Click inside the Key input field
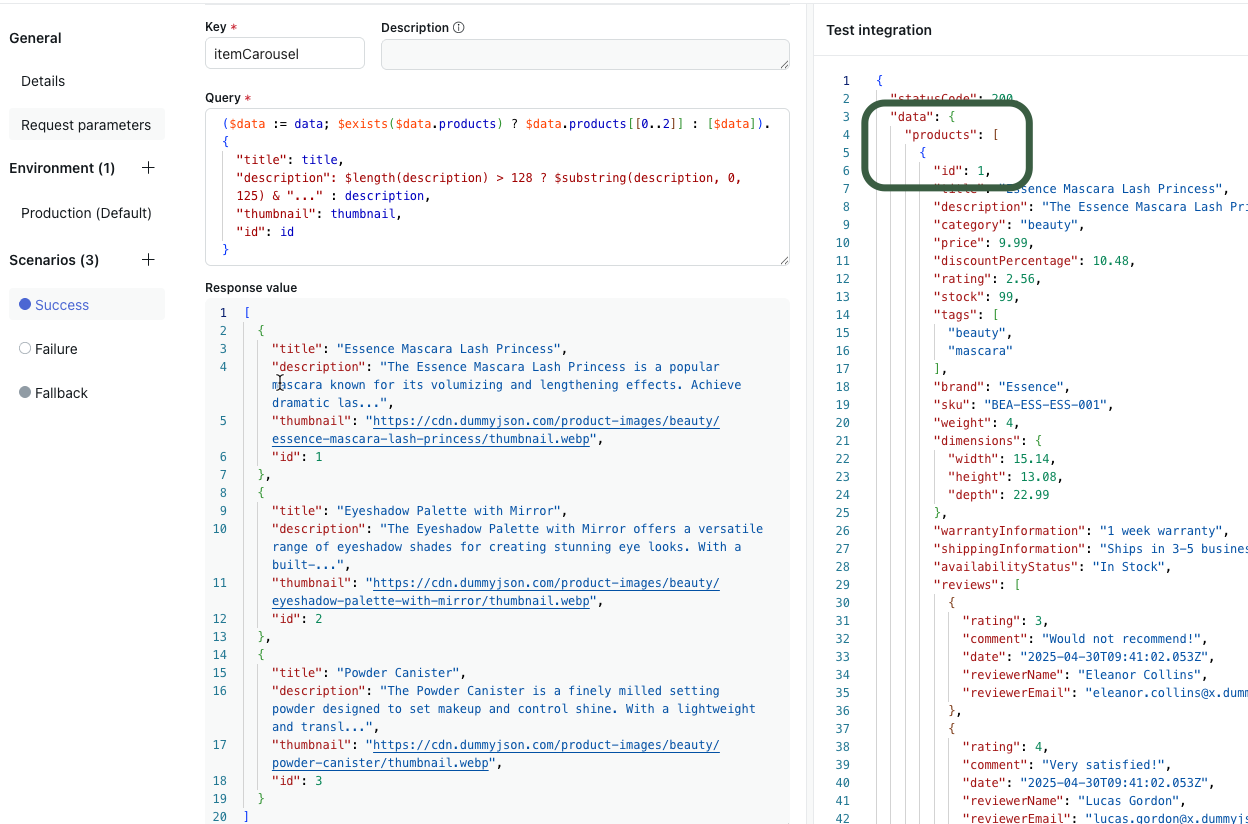This screenshot has width=1248, height=824. click(284, 54)
